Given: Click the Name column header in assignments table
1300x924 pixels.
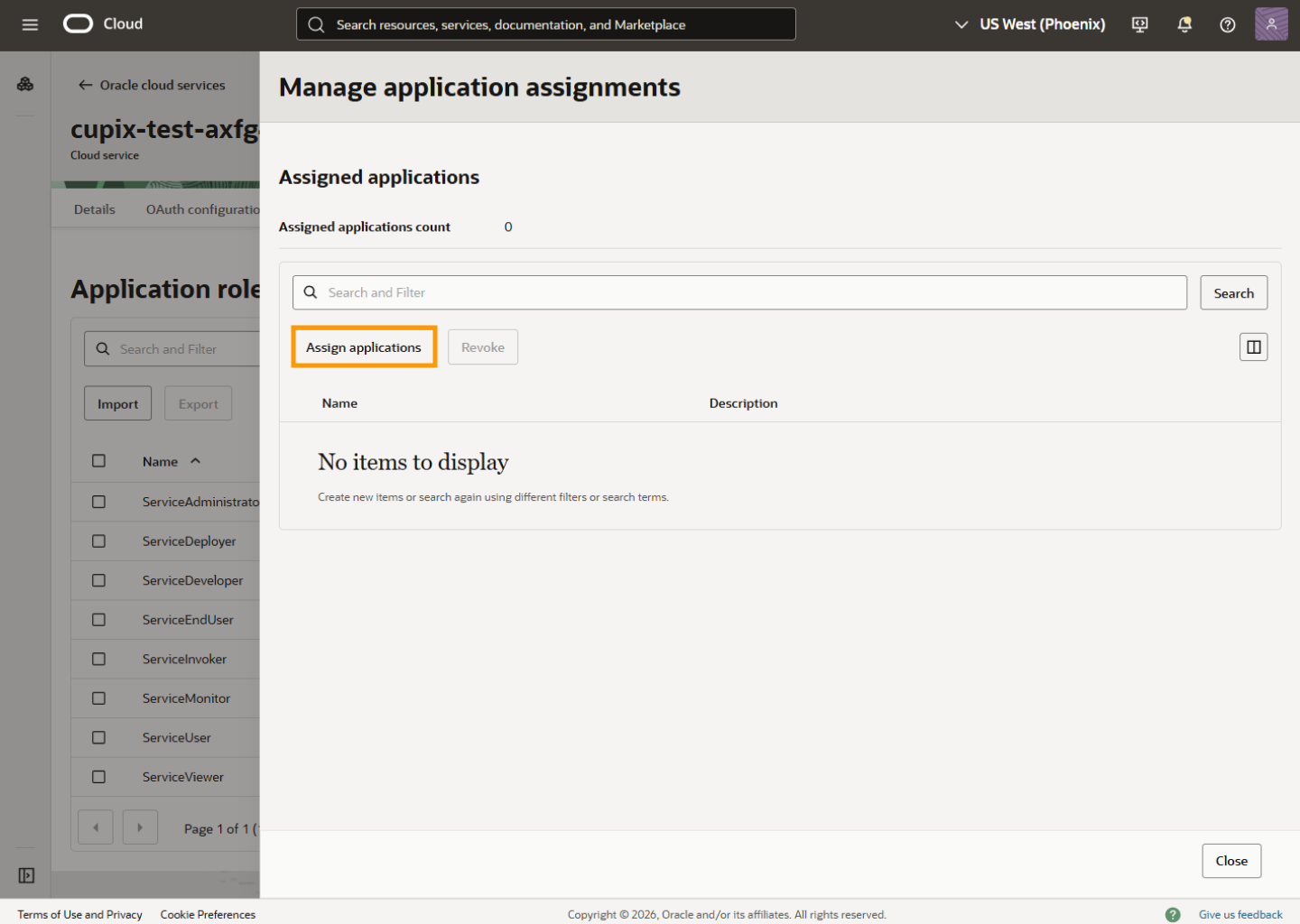Looking at the screenshot, I should click(339, 403).
